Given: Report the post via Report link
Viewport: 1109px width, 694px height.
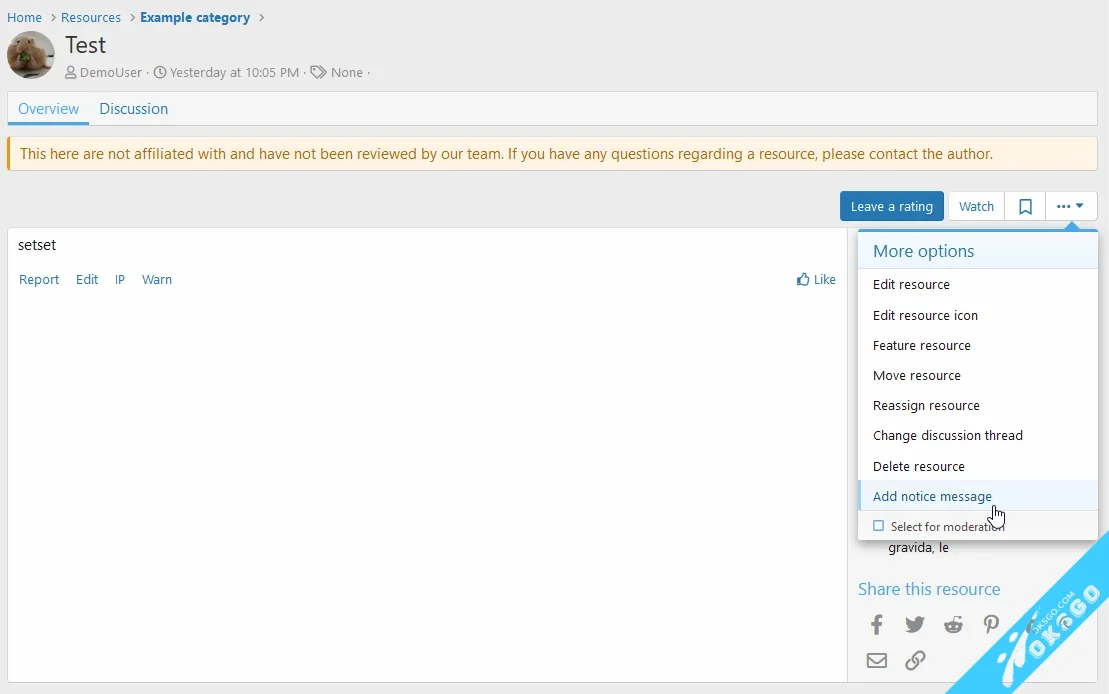Looking at the screenshot, I should click(x=39, y=280).
